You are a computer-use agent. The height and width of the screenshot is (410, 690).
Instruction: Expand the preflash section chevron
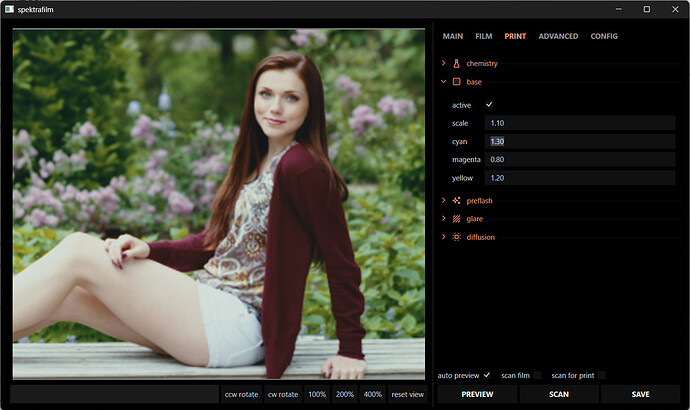point(444,201)
